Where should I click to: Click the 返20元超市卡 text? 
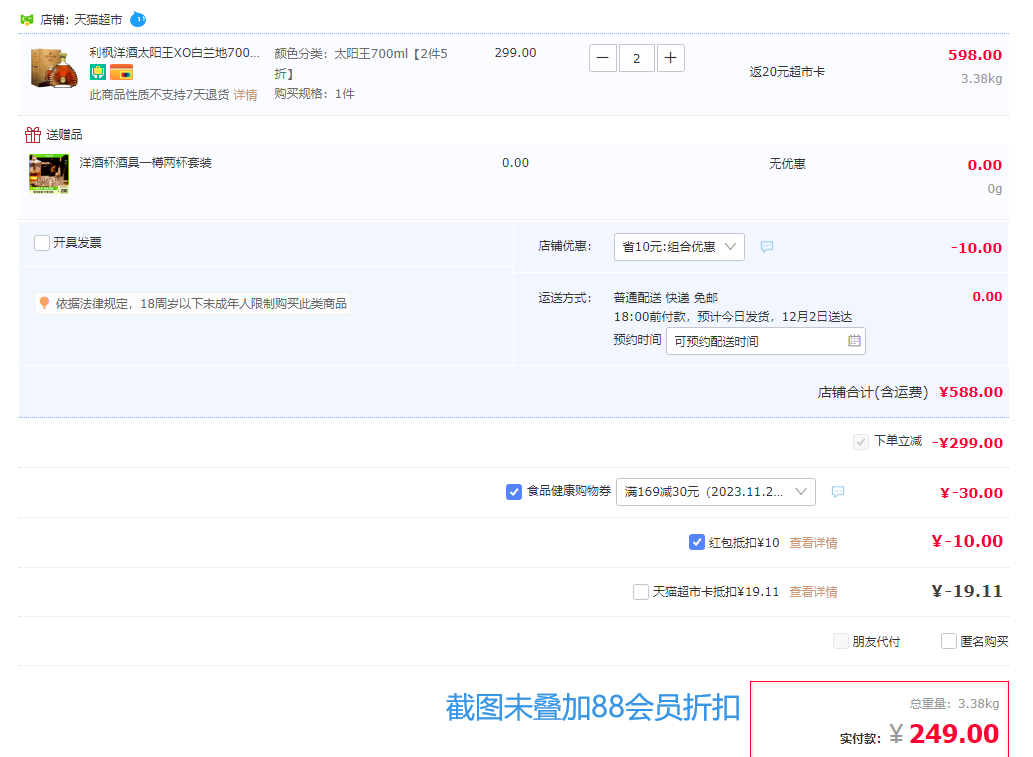coord(787,72)
